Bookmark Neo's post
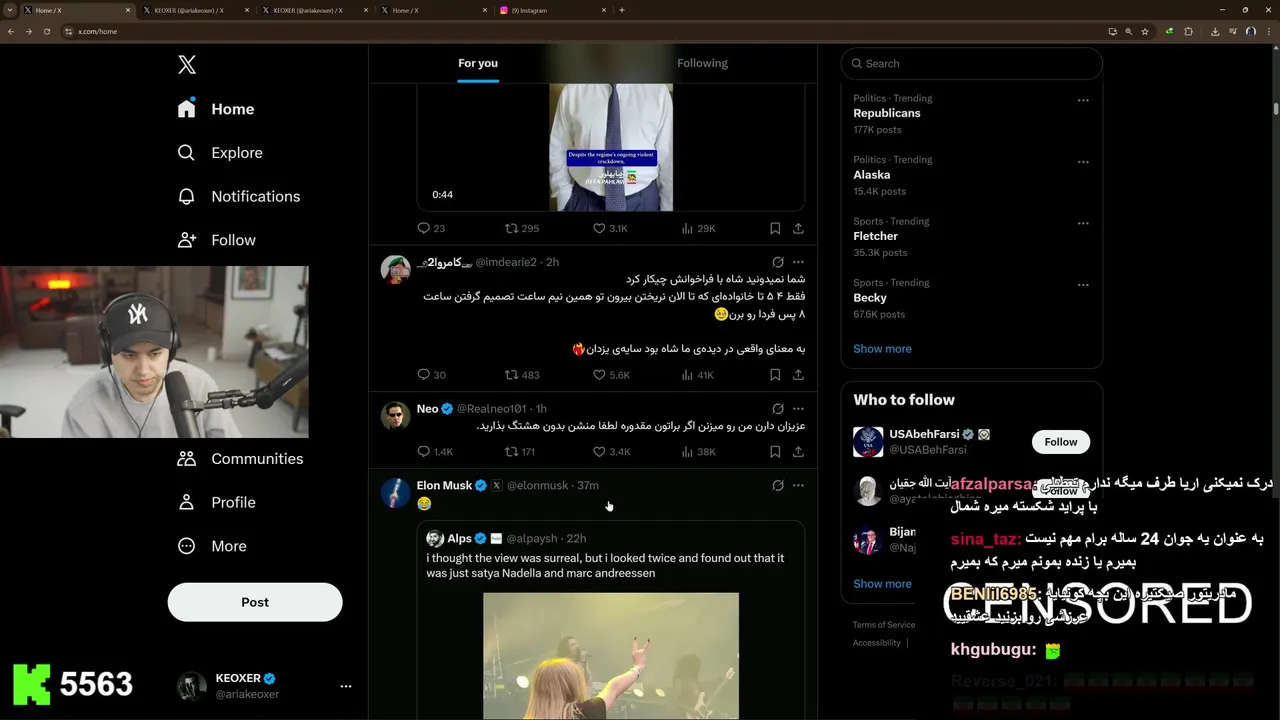 tap(775, 452)
